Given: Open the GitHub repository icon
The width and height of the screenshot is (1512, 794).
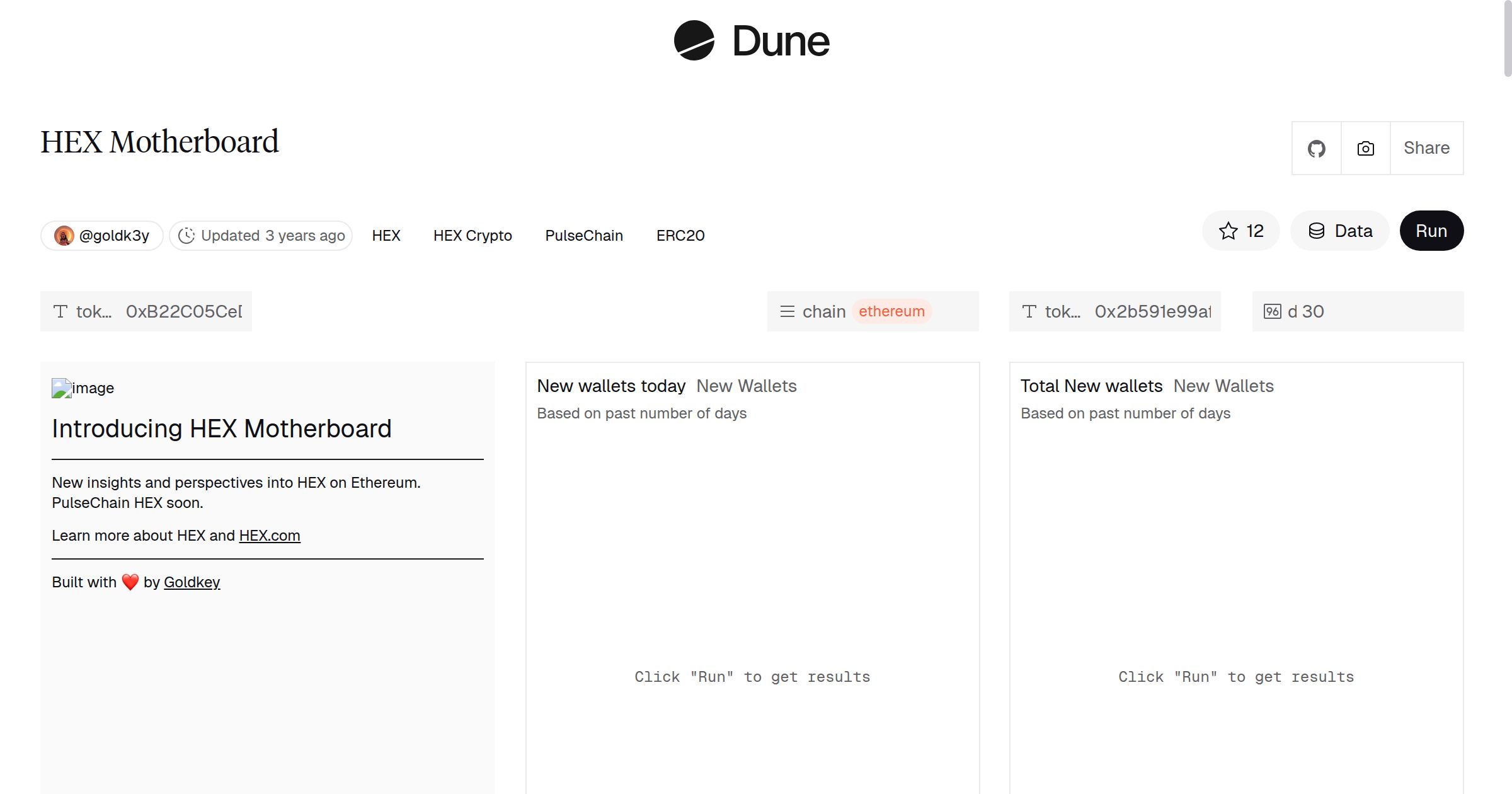Looking at the screenshot, I should click(1316, 149).
